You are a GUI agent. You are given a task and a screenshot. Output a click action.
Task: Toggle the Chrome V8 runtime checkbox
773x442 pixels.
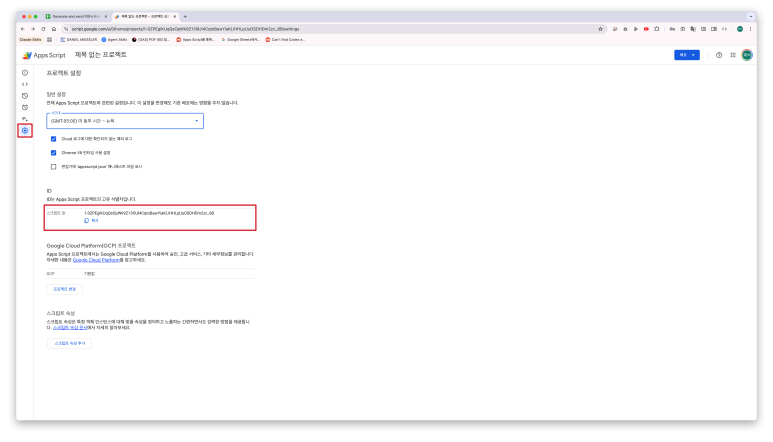tap(54, 152)
